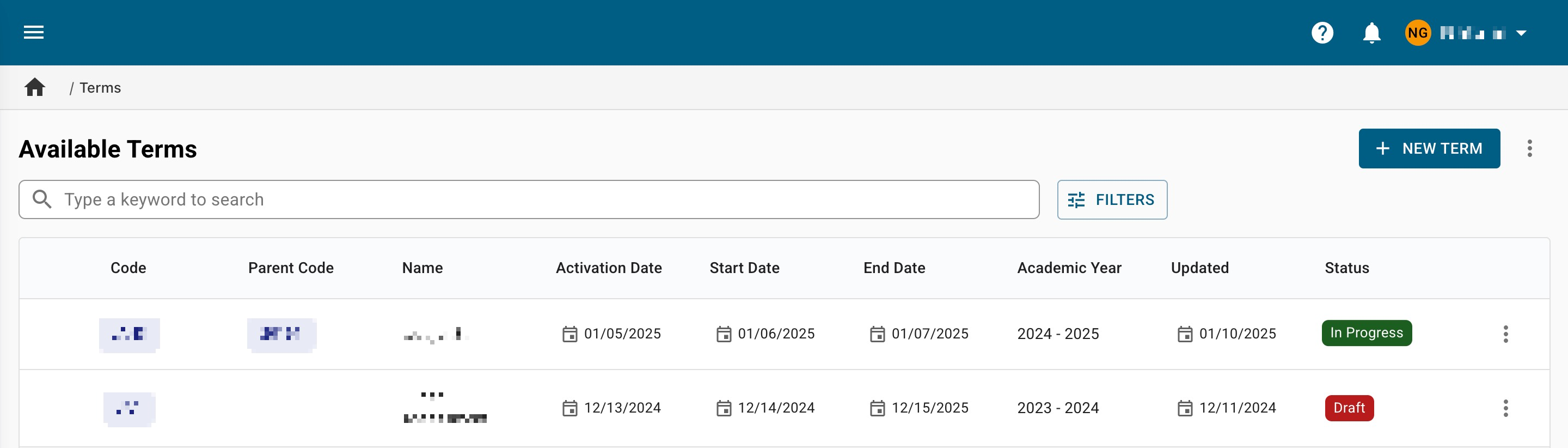Viewport: 1568px width, 448px height.
Task: Click calendar icon beside end date 12/15/2025
Action: 877,408
